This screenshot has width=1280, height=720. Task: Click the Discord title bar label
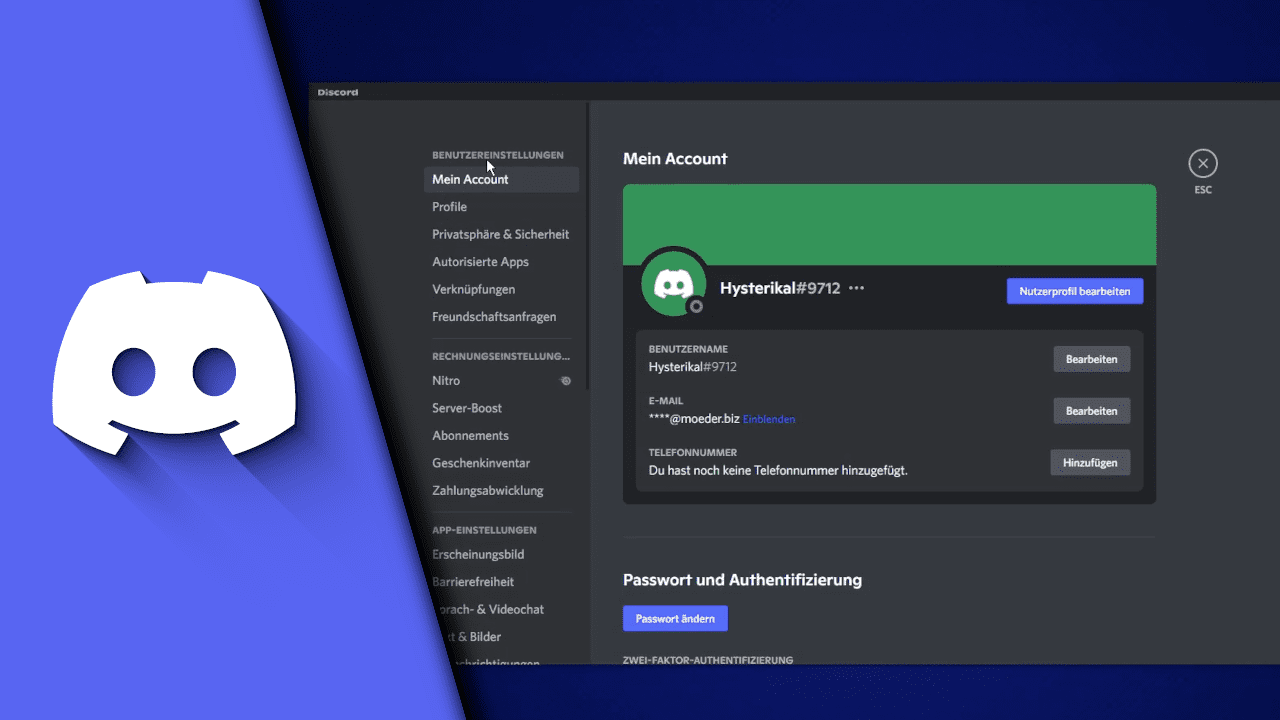point(338,93)
